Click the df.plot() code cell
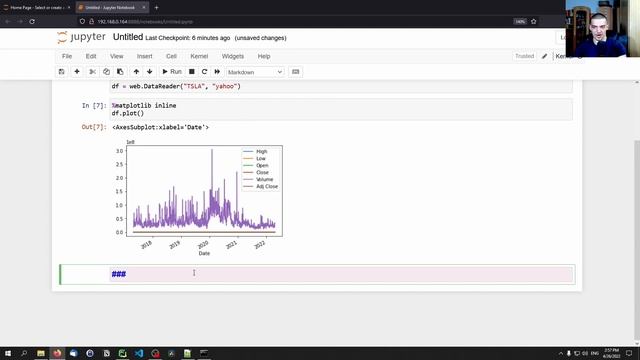The image size is (640, 360). pyautogui.click(x=341, y=109)
